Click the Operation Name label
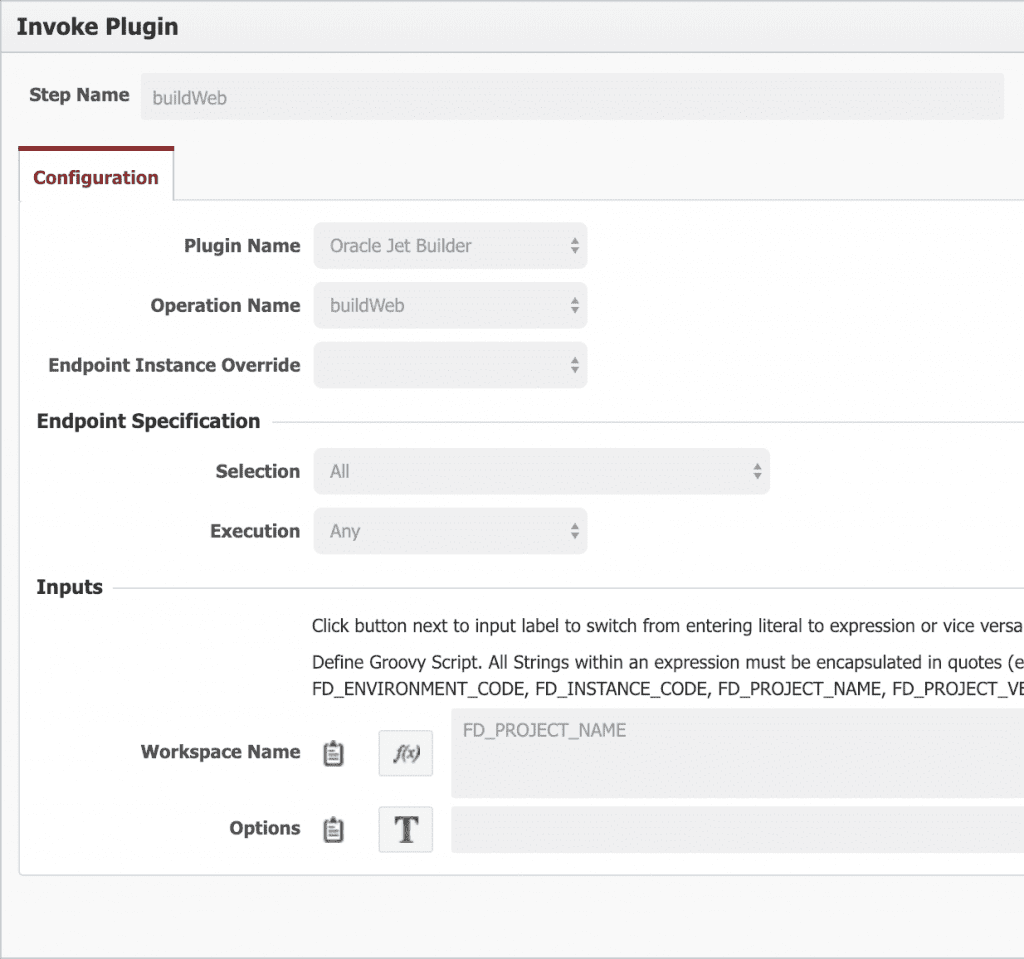1024x959 pixels. pos(225,305)
